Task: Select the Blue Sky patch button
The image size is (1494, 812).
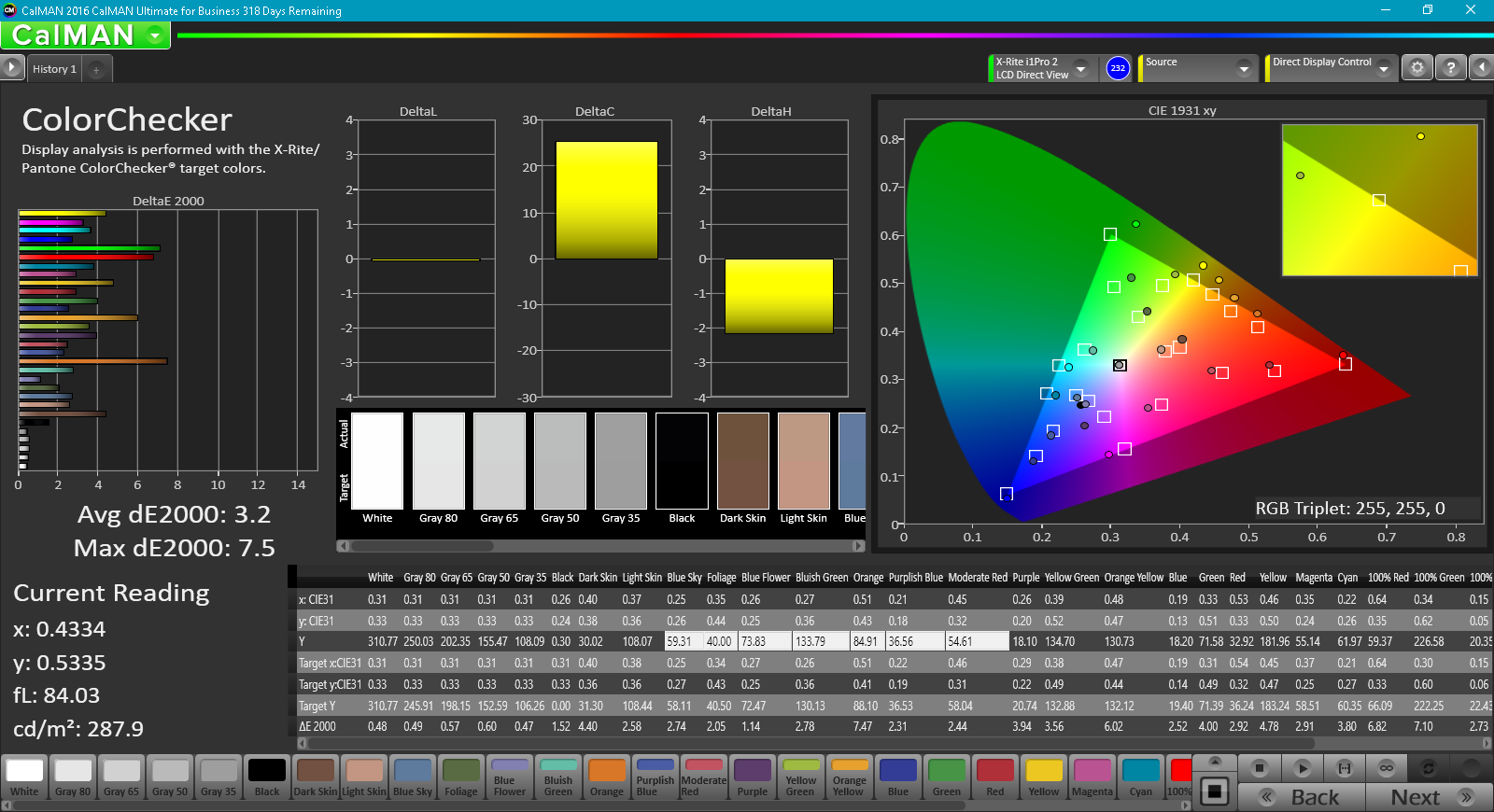Action: click(x=413, y=777)
